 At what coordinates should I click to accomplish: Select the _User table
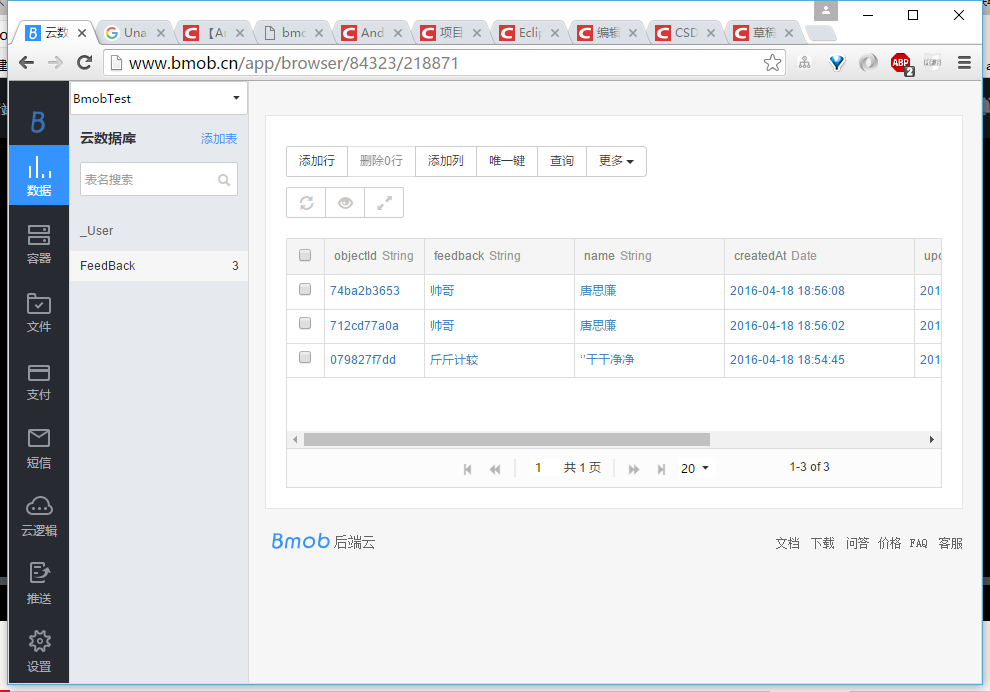[x=158, y=230]
